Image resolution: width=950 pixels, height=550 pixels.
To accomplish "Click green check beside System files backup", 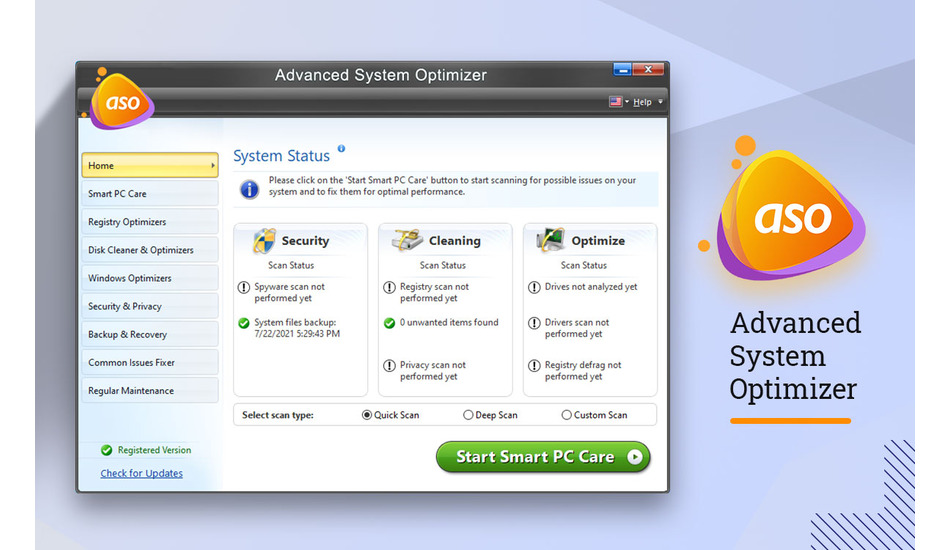I will 244,323.
